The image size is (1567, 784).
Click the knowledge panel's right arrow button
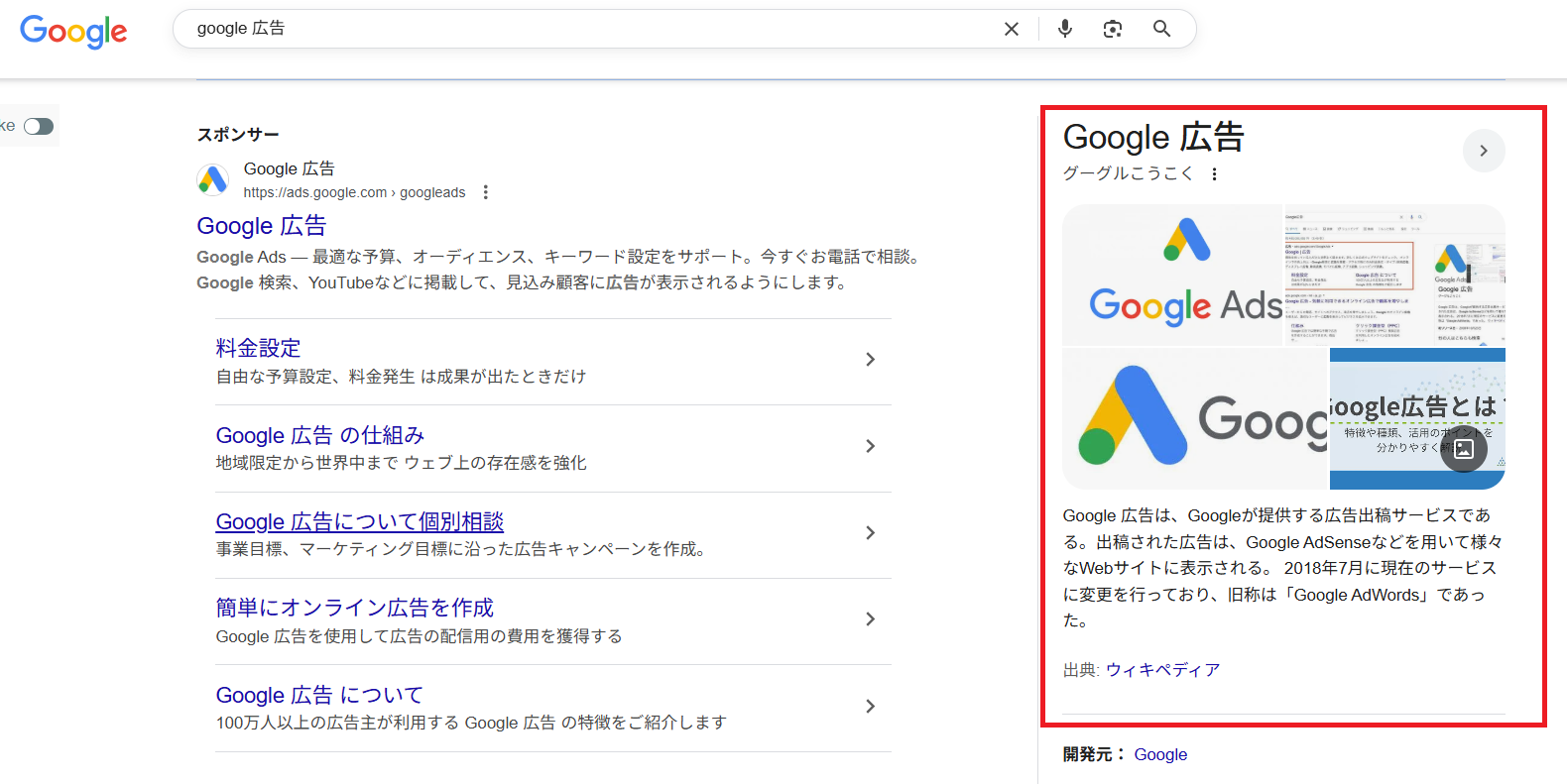coord(1483,151)
